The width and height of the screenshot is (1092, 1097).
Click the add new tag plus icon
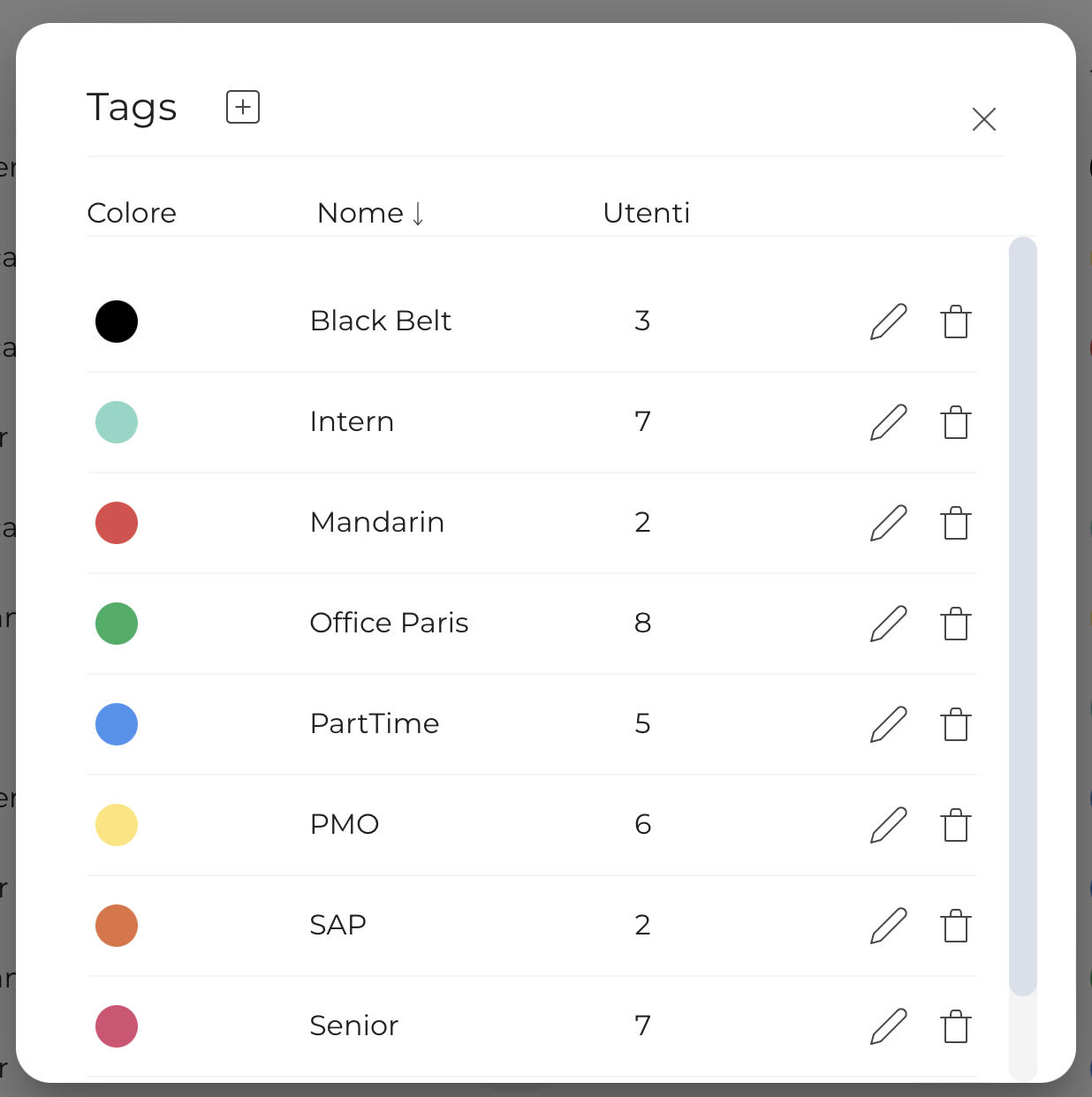[243, 107]
